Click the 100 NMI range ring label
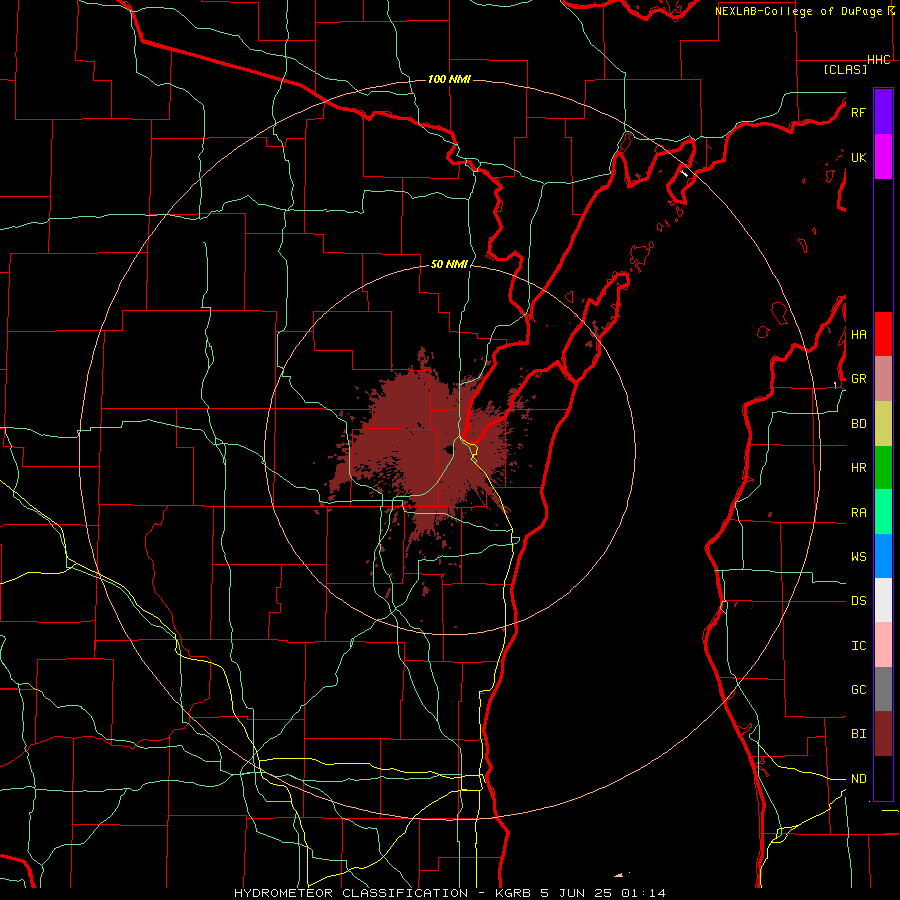This screenshot has width=900, height=900. [x=449, y=79]
